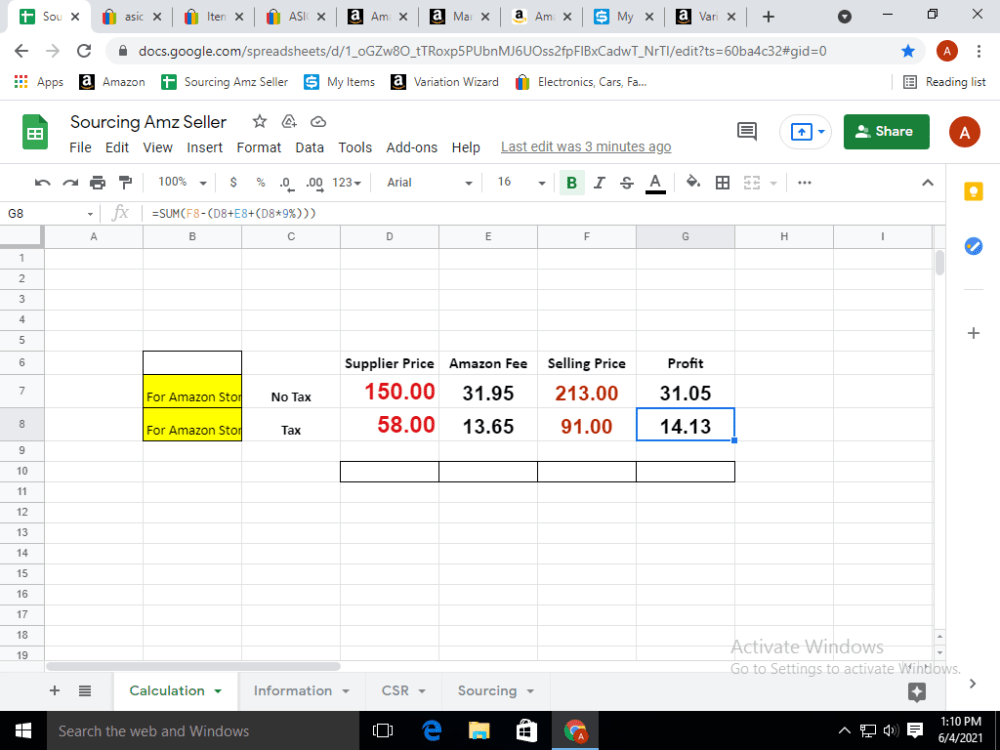The height and width of the screenshot is (750, 1000).
Task: Toggle Strikethrough formatting
Action: [x=627, y=183]
